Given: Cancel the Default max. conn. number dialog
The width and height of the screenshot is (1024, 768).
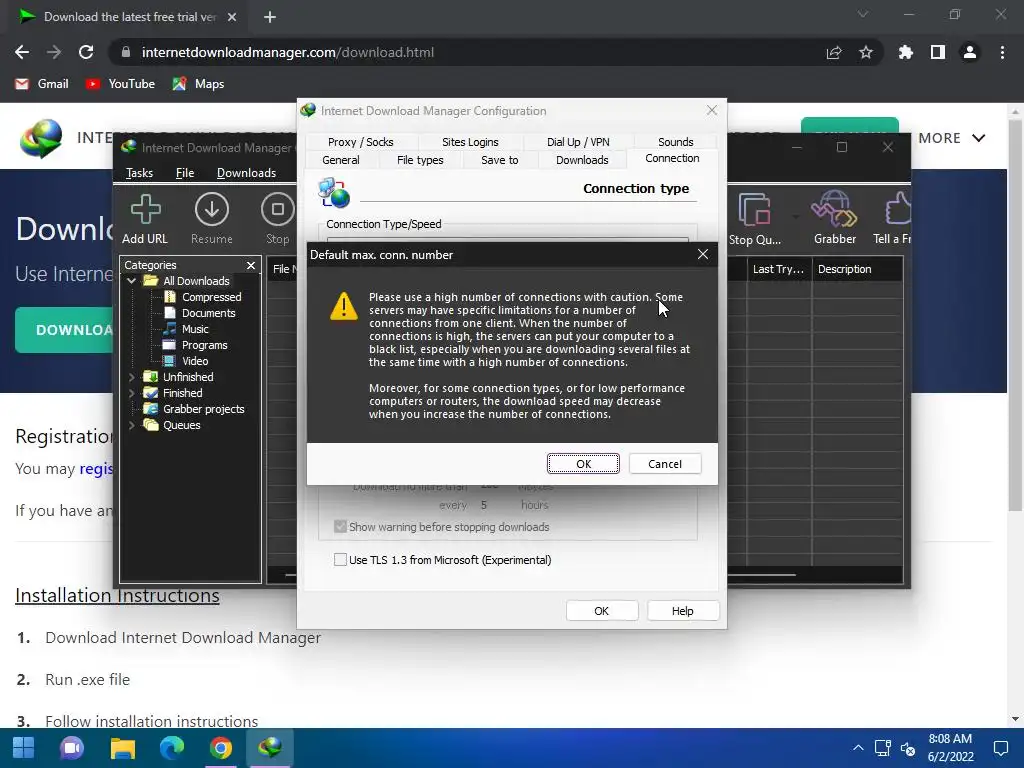Looking at the screenshot, I should [x=665, y=464].
